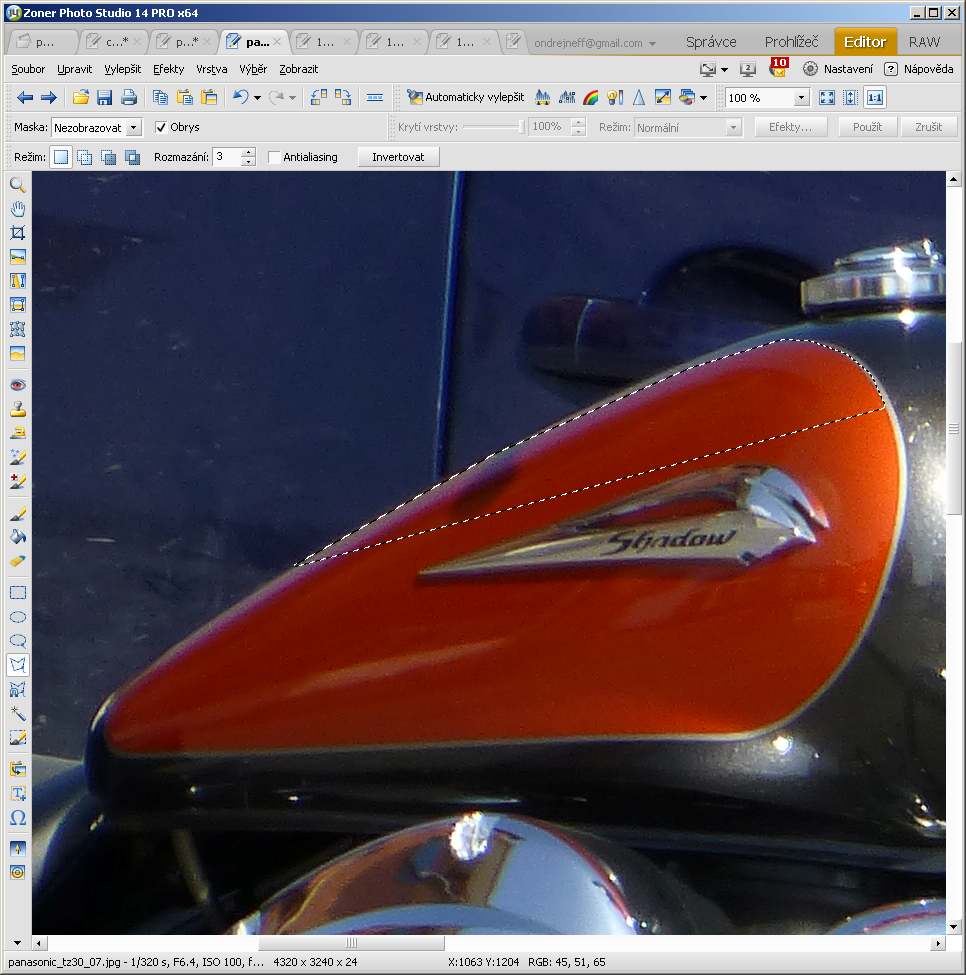Image resolution: width=966 pixels, height=975 pixels.
Task: Uncheck the Obrys checkbox
Action: pyautogui.click(x=161, y=128)
